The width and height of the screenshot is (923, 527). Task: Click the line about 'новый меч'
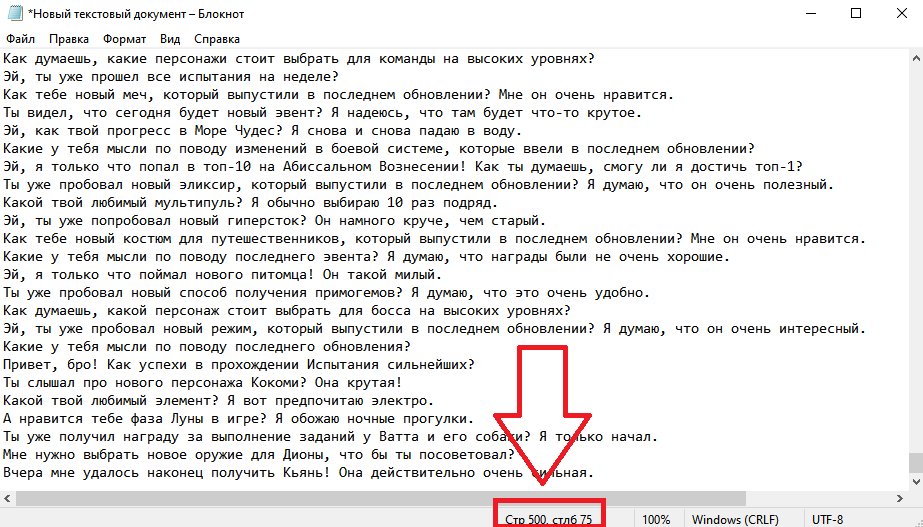338,95
